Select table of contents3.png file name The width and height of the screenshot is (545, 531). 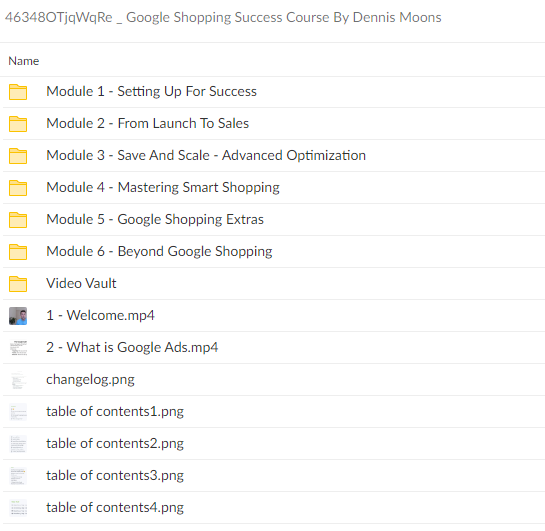tap(115, 475)
